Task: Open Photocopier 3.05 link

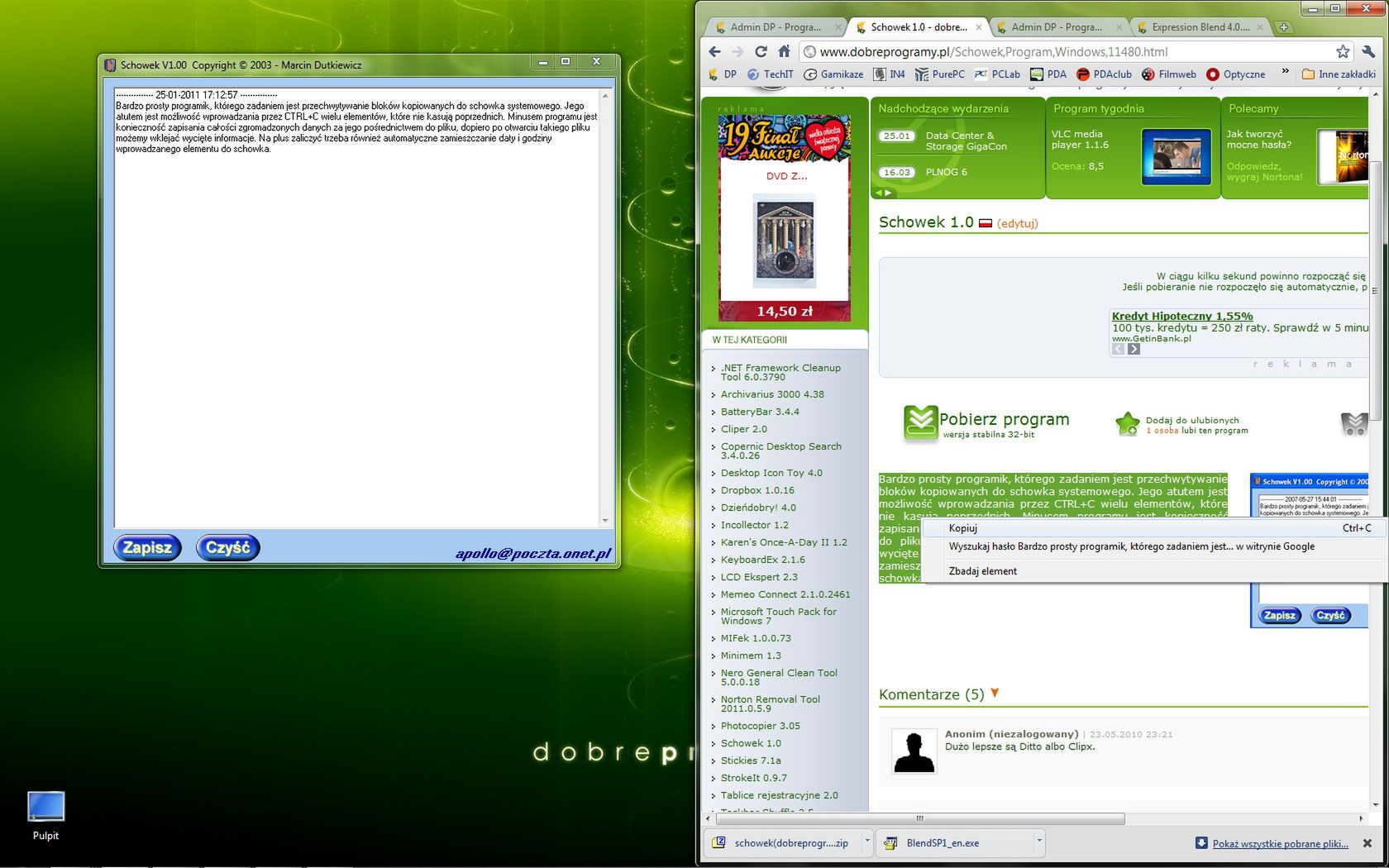Action: click(x=761, y=726)
